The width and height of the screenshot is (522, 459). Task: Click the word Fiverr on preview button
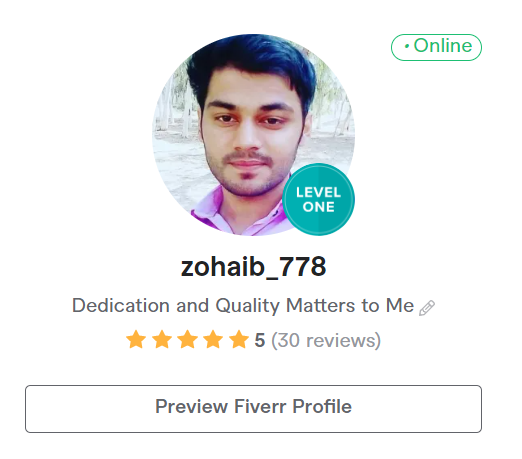[260, 406]
